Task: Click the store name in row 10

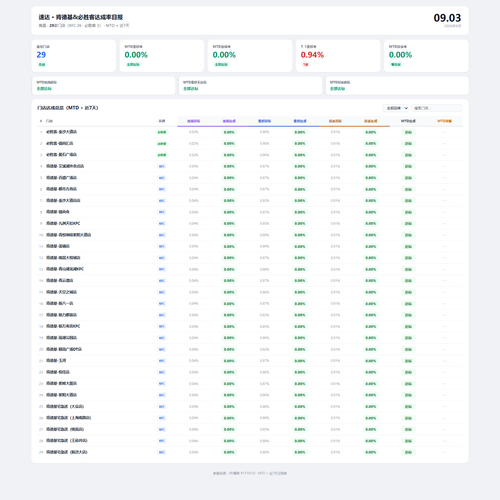Action: 69,235
